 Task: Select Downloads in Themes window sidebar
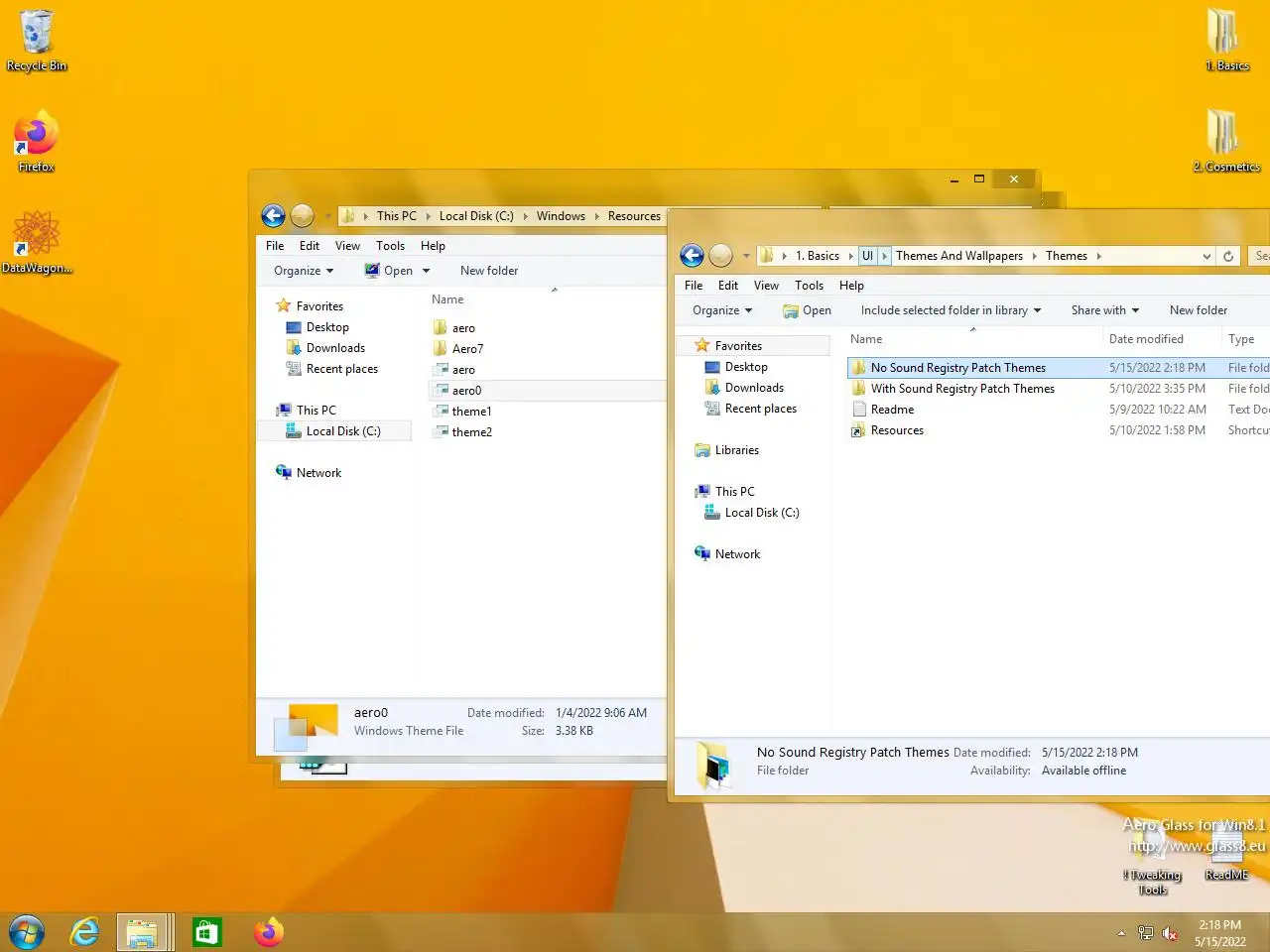754,388
